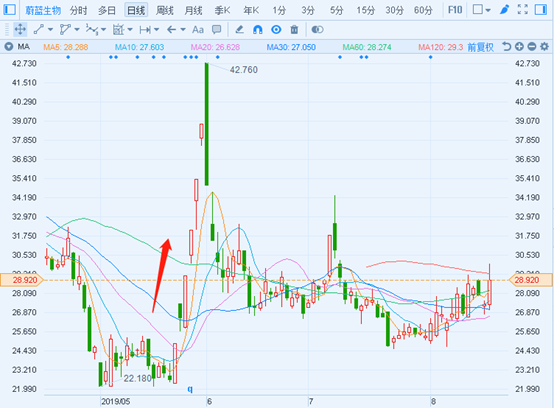
Task: Switch to 15分 minute chart
Action: 365,10
